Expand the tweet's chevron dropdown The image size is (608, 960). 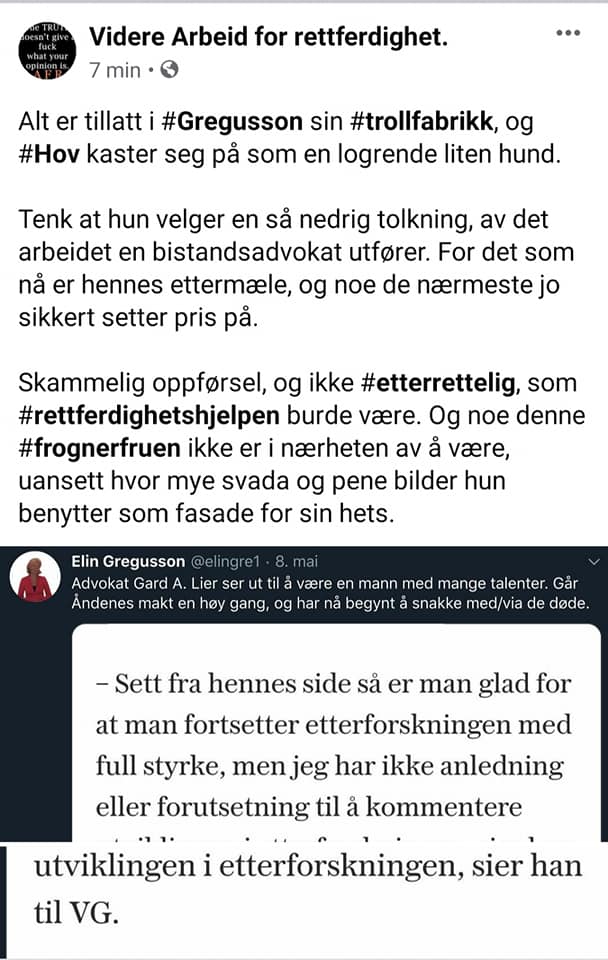point(593,561)
